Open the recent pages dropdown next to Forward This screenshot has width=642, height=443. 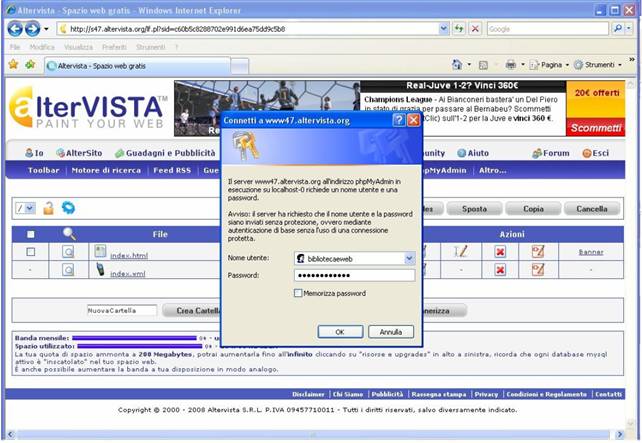coord(46,29)
